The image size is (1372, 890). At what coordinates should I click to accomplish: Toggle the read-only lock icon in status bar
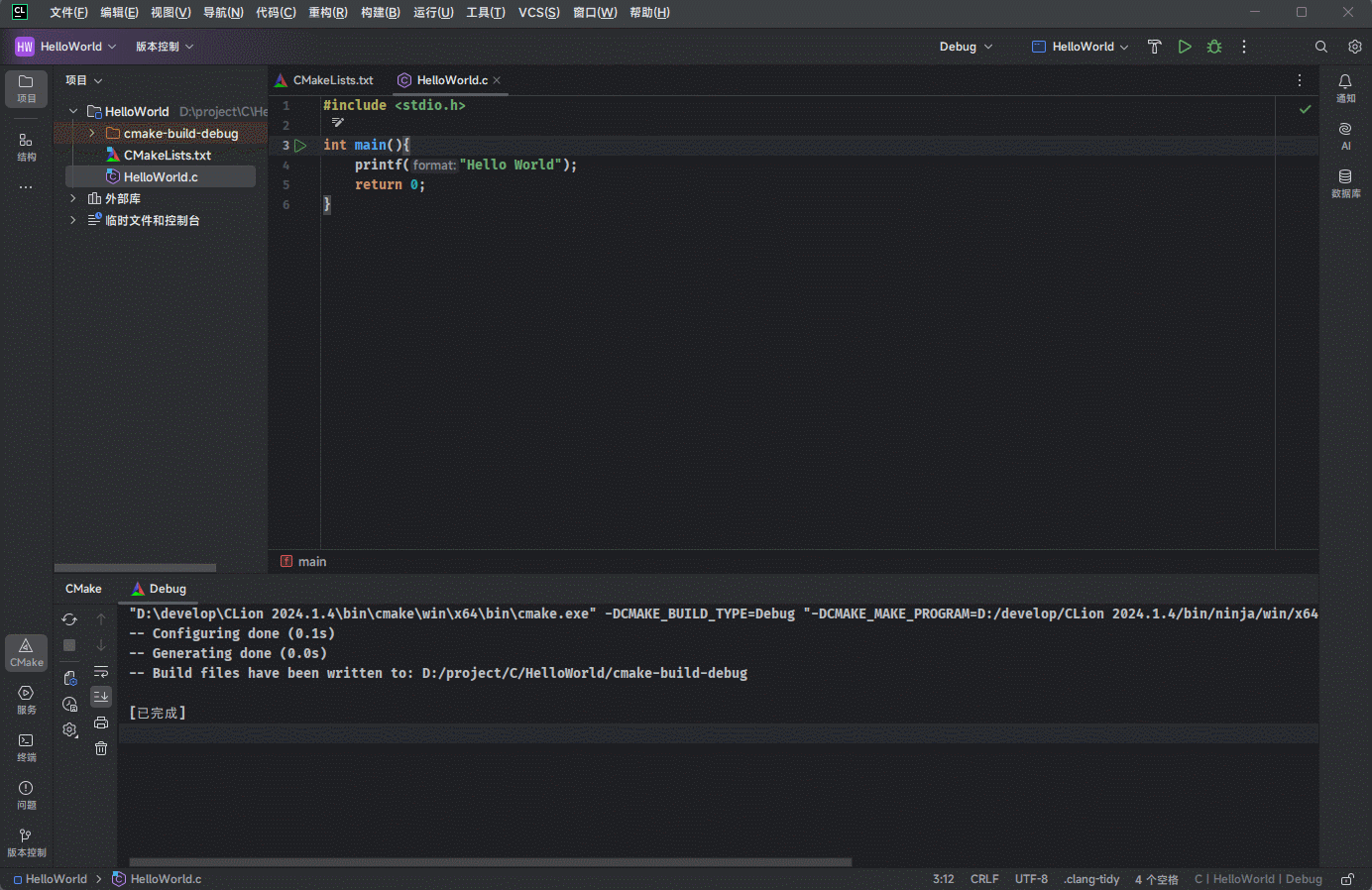click(x=1347, y=879)
